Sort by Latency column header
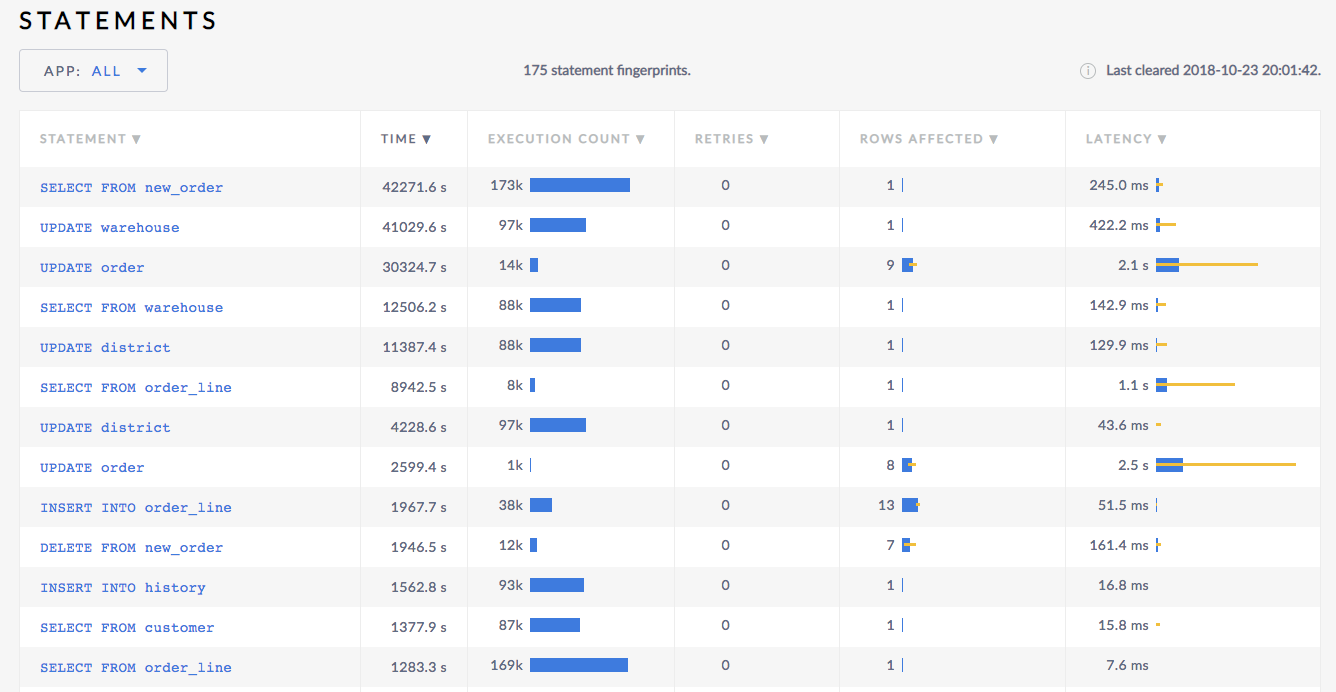 (1126, 139)
